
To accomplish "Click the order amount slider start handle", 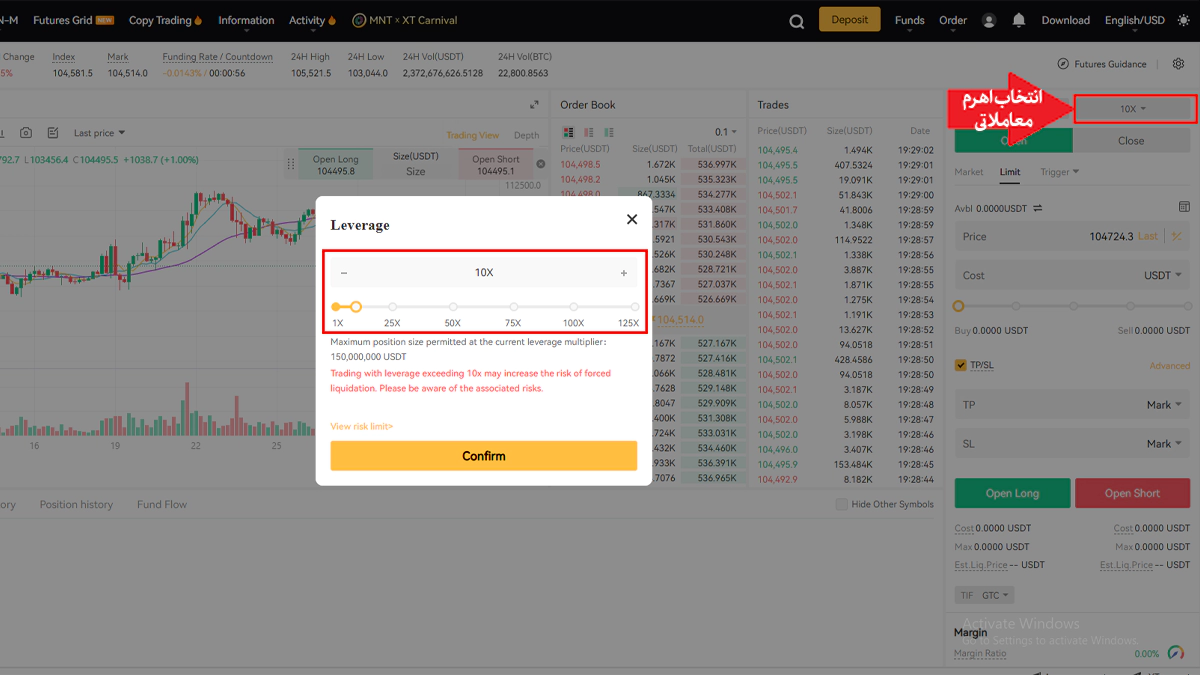I will [x=959, y=306].
